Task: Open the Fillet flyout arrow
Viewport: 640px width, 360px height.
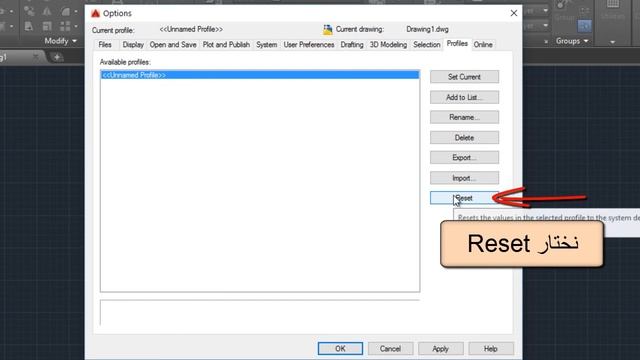Action: [x=76, y=11]
